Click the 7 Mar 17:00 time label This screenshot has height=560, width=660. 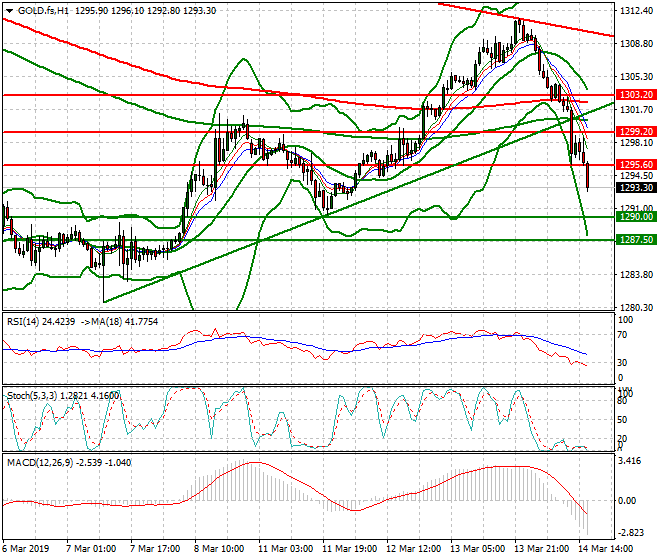click(155, 549)
